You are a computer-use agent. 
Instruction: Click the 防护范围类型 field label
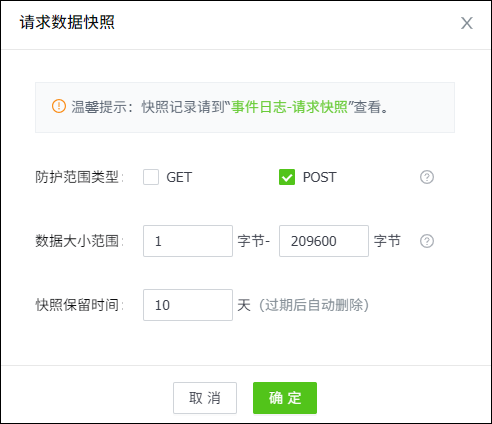79,177
